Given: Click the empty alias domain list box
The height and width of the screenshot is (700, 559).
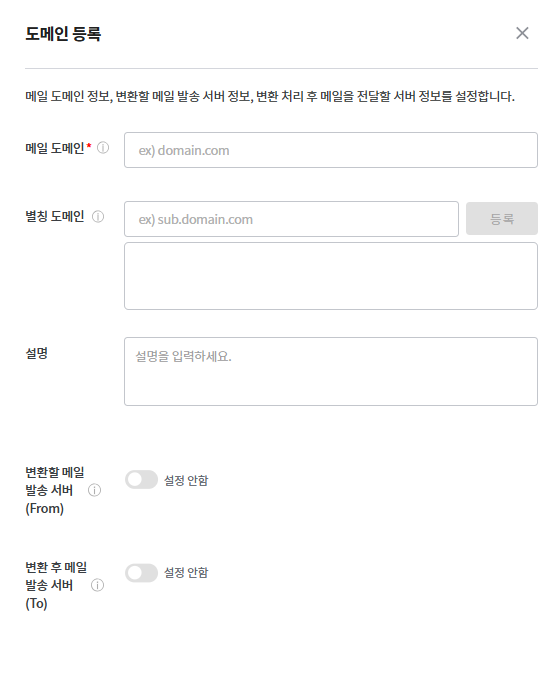Looking at the screenshot, I should (x=331, y=276).
